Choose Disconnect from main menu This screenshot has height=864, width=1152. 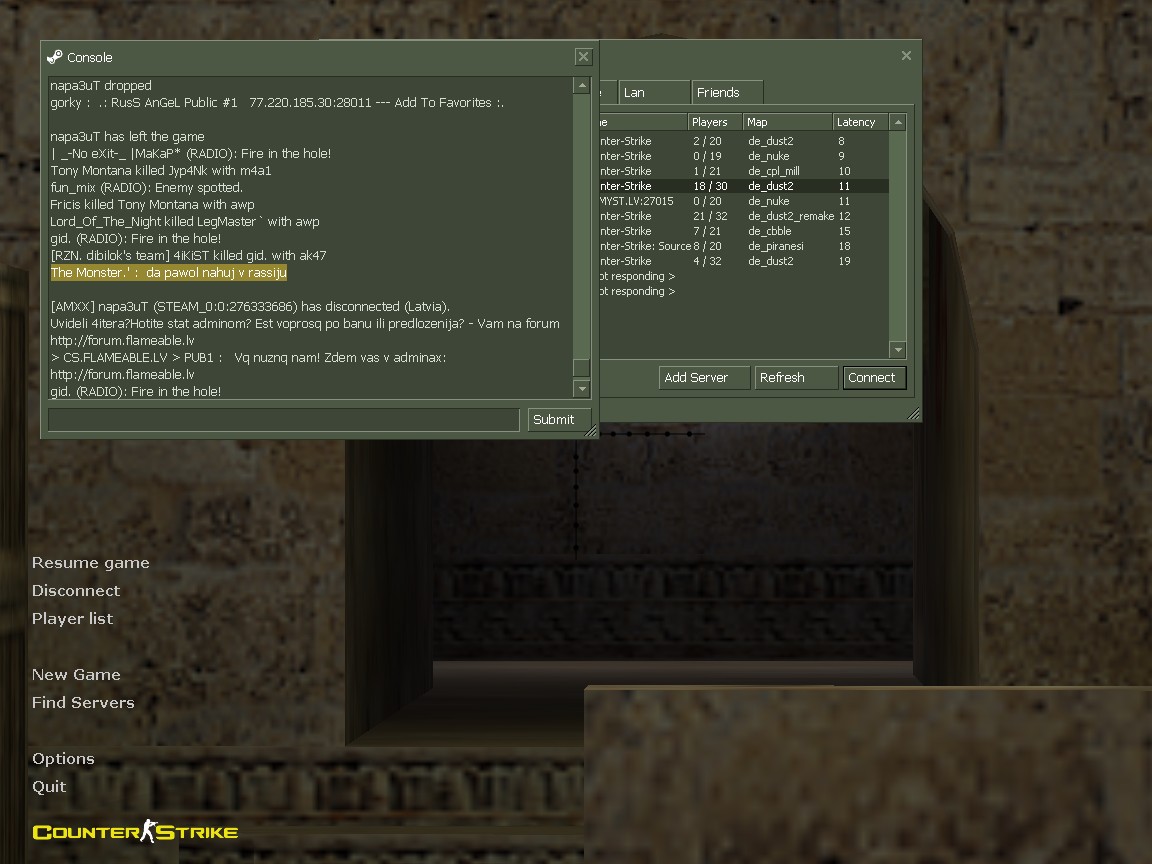76,591
